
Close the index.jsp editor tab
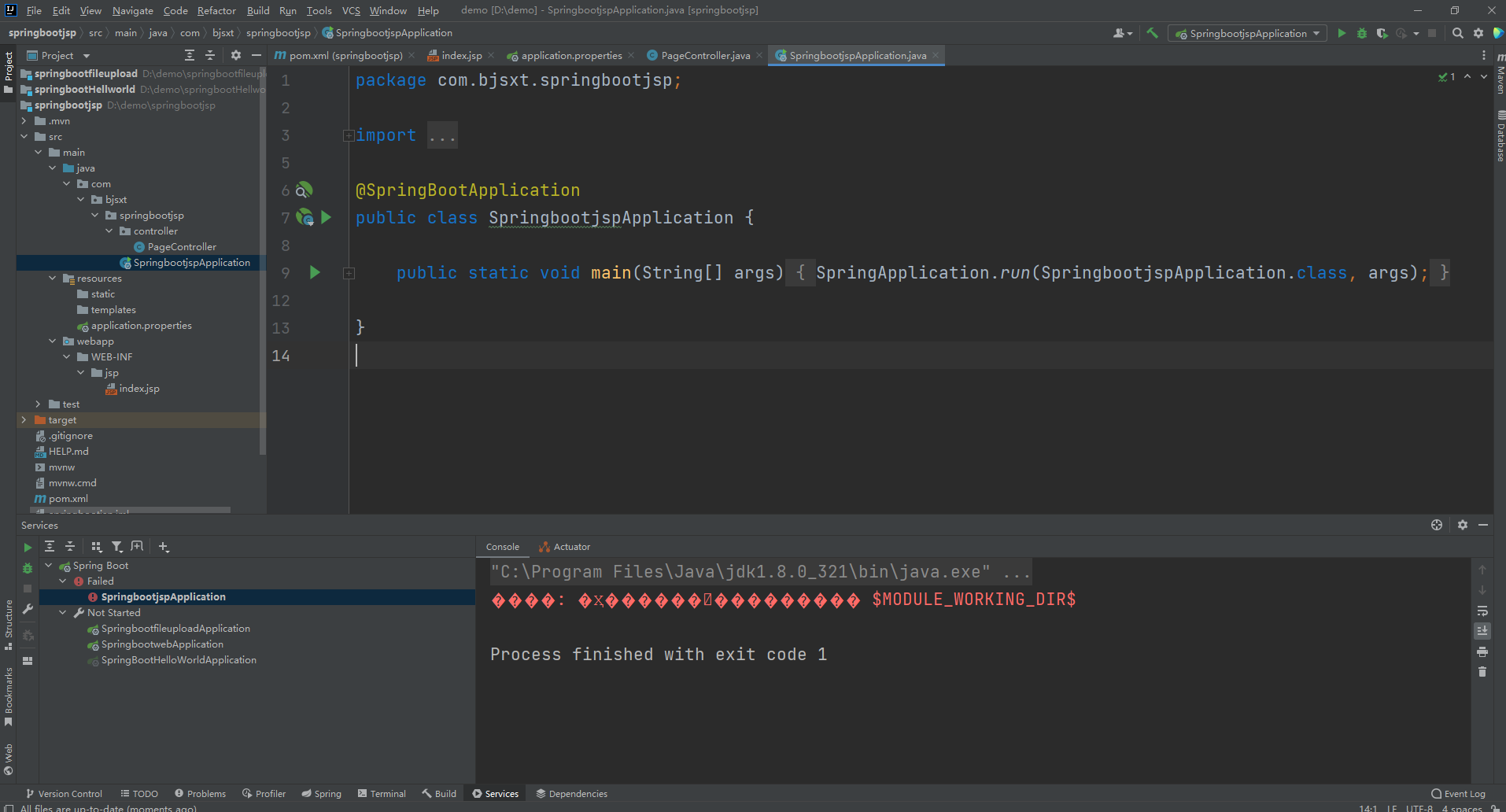[491, 55]
